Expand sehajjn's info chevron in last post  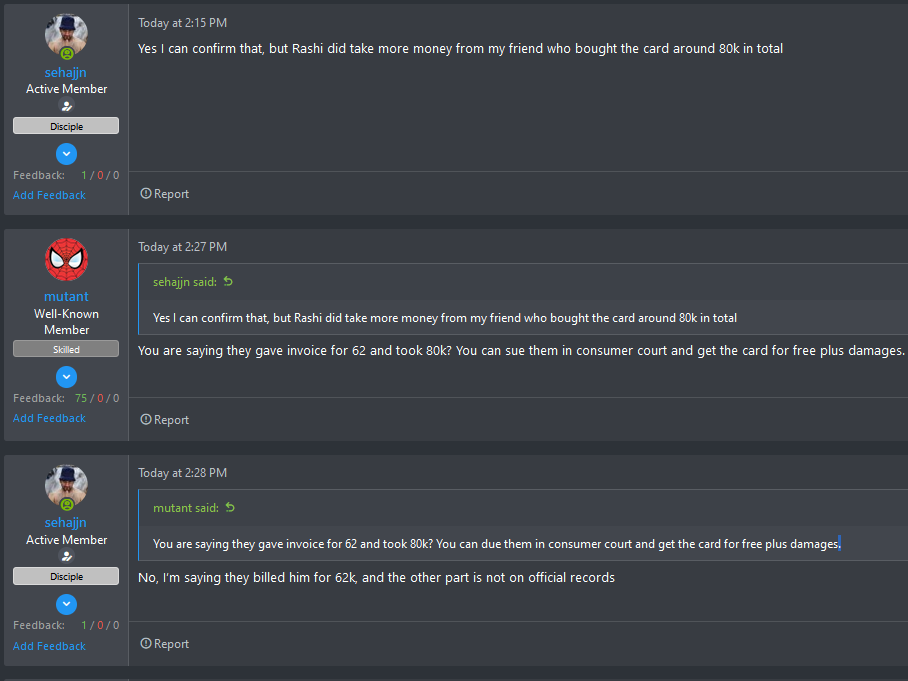66,605
